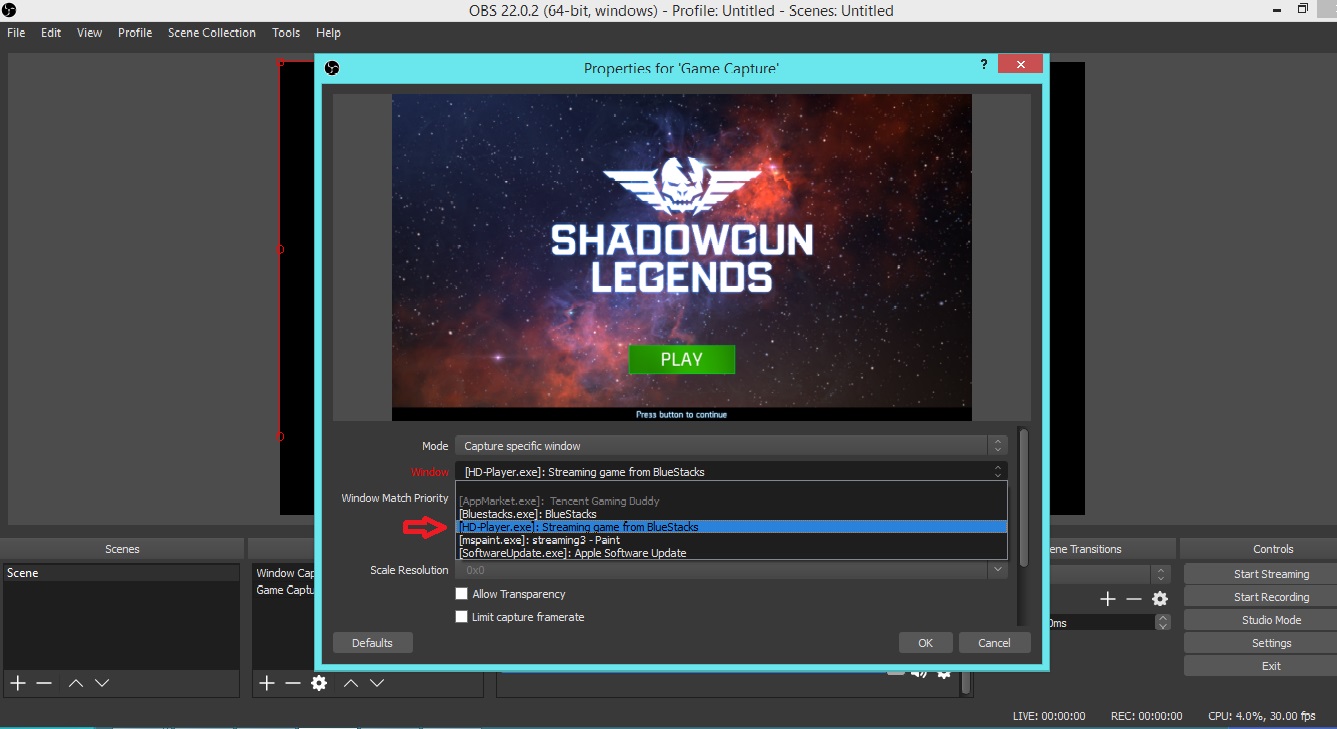Viewport: 1337px width, 729px height.
Task: Remove scene transition with minus icon
Action: tap(1134, 599)
